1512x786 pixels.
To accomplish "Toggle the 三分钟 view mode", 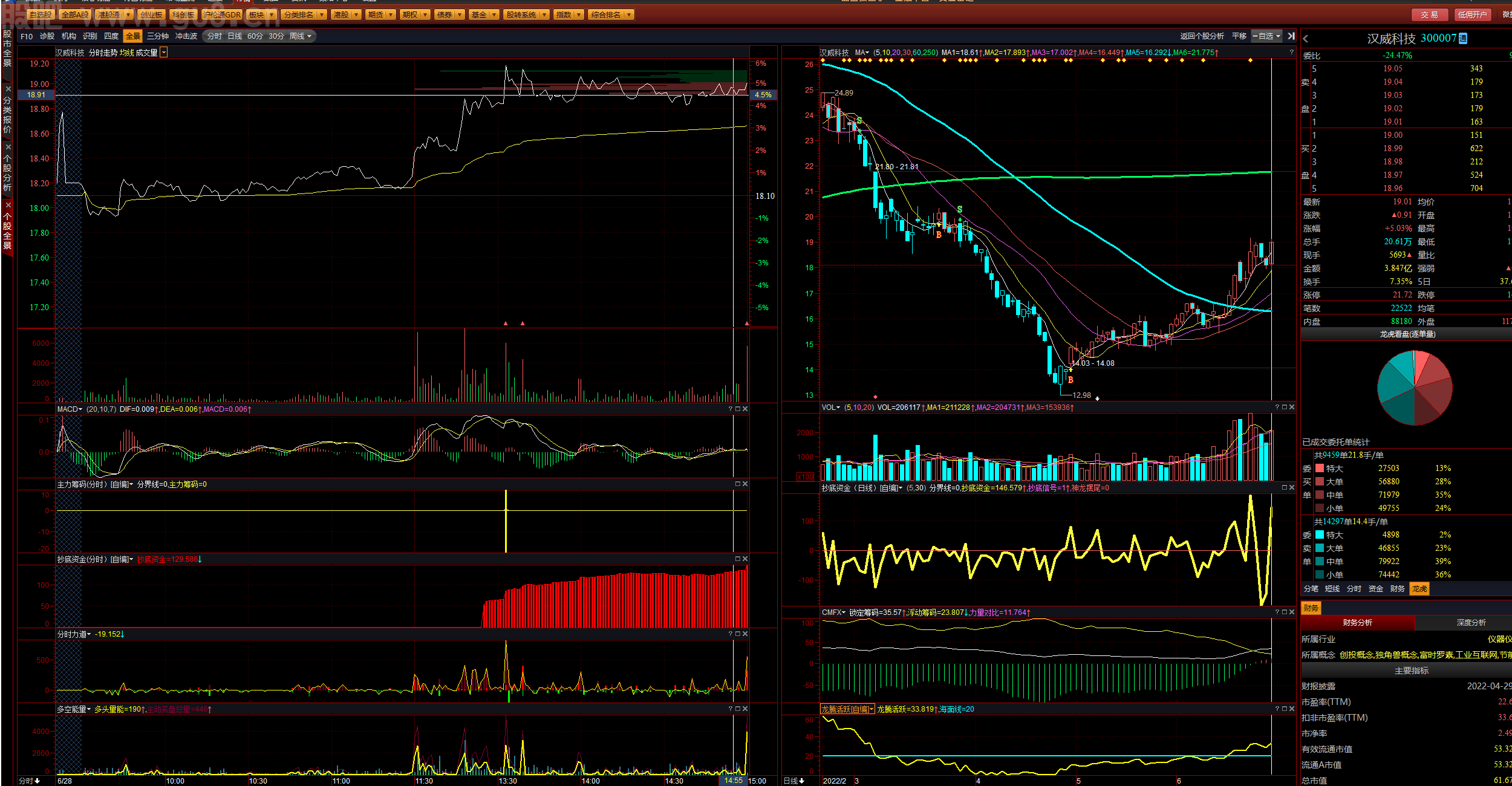I will coord(158,36).
